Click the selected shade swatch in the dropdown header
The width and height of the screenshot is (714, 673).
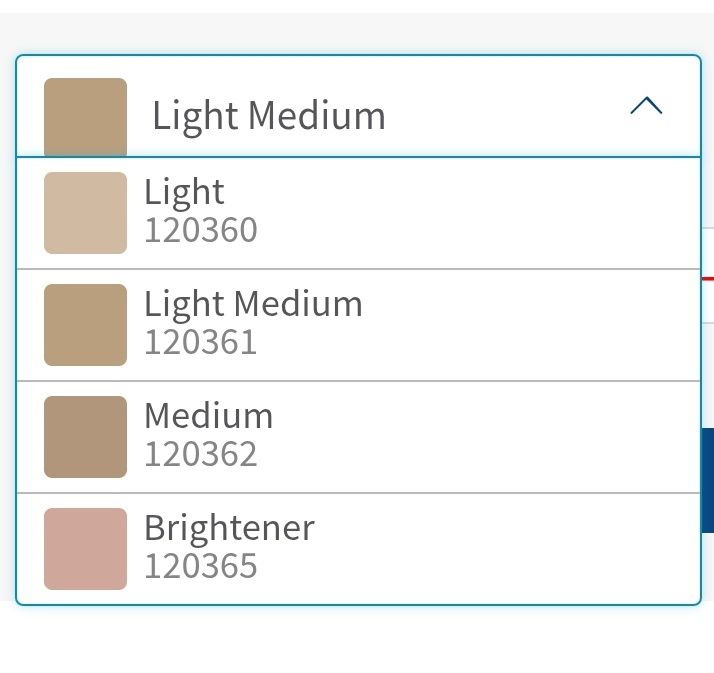(x=85, y=116)
